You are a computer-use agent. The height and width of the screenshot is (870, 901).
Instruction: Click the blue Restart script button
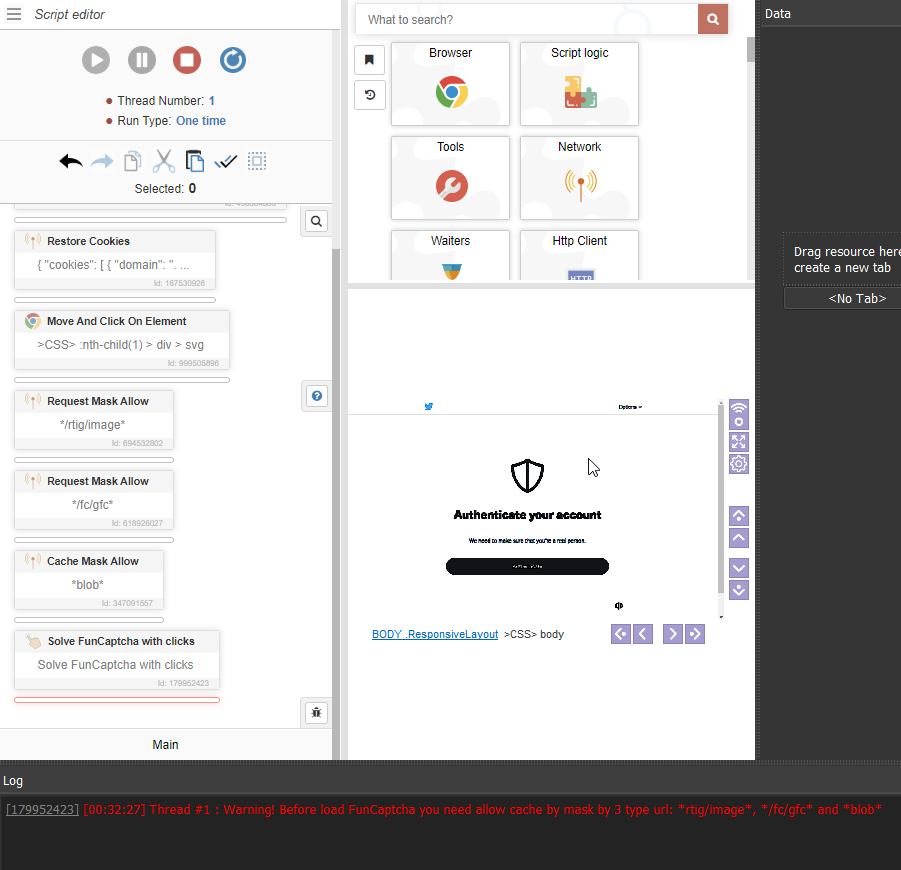point(232,60)
